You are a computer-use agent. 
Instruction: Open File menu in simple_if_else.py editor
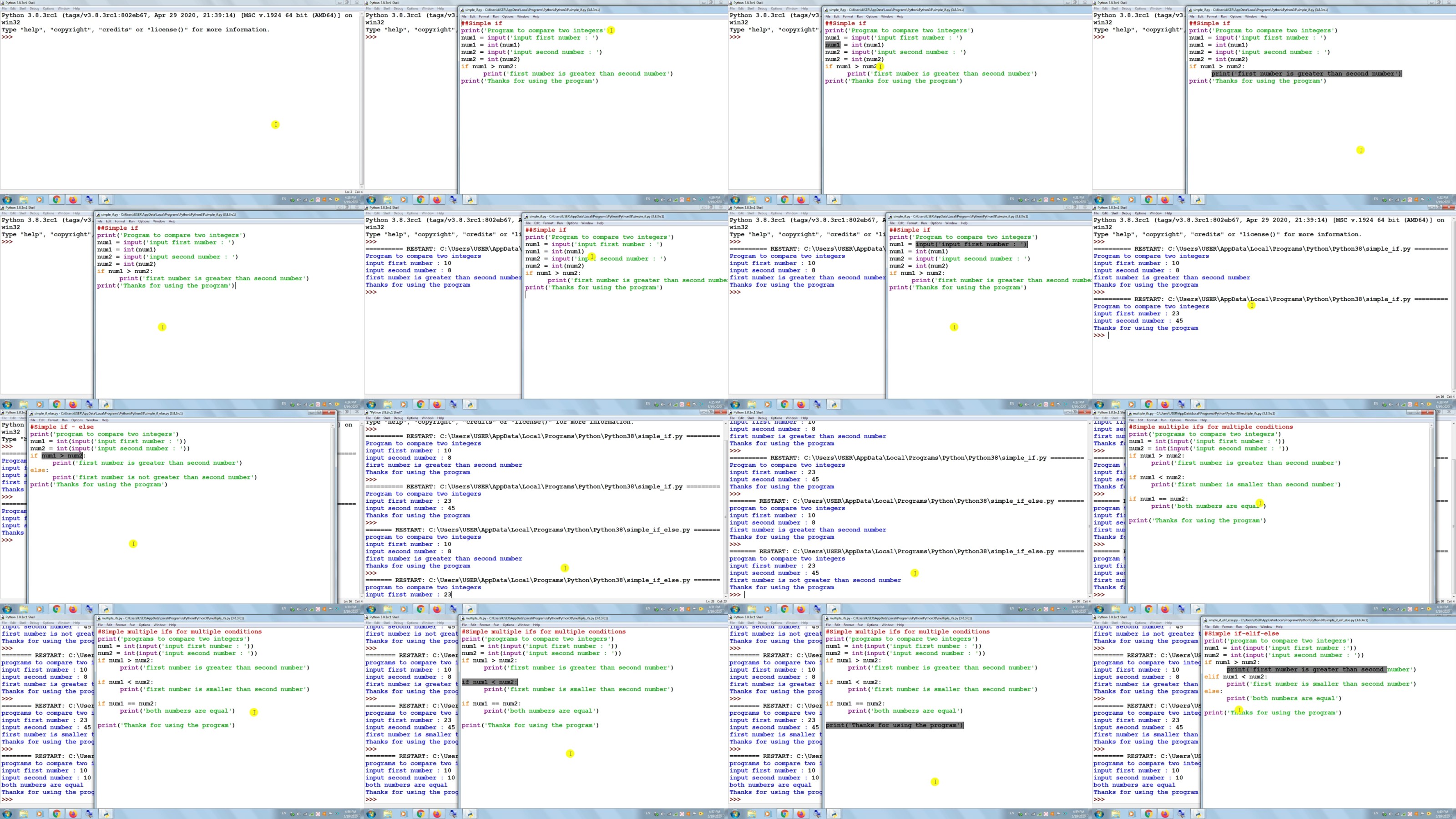click(33, 420)
